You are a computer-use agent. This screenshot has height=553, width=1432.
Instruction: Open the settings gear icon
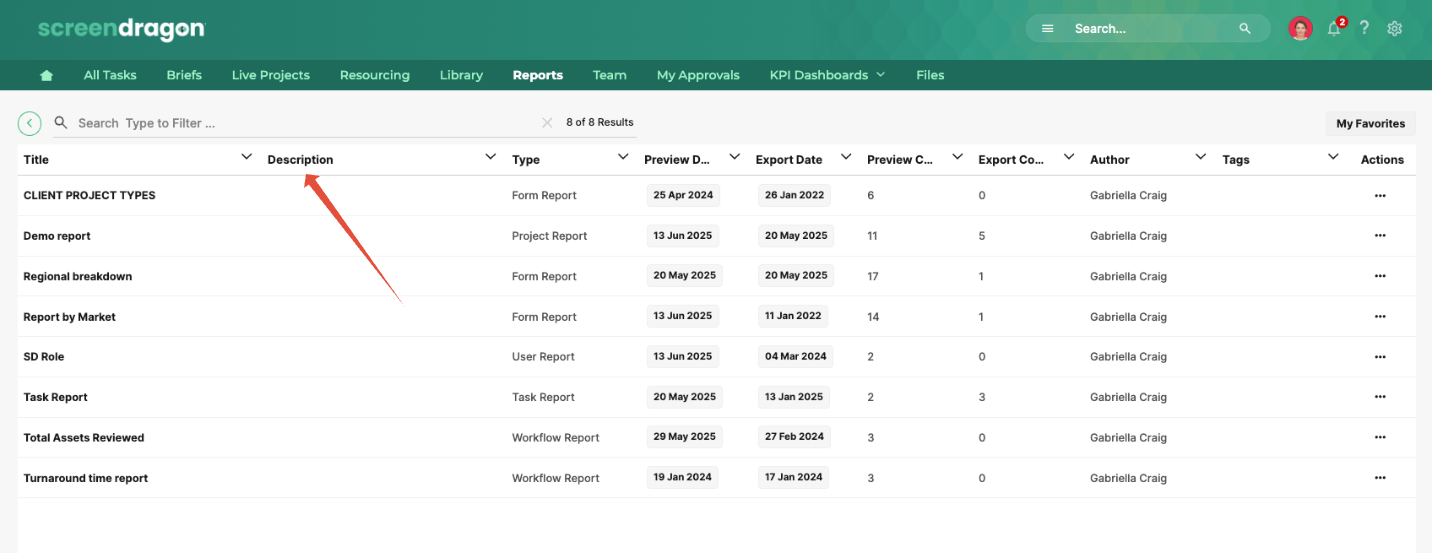coord(1395,29)
